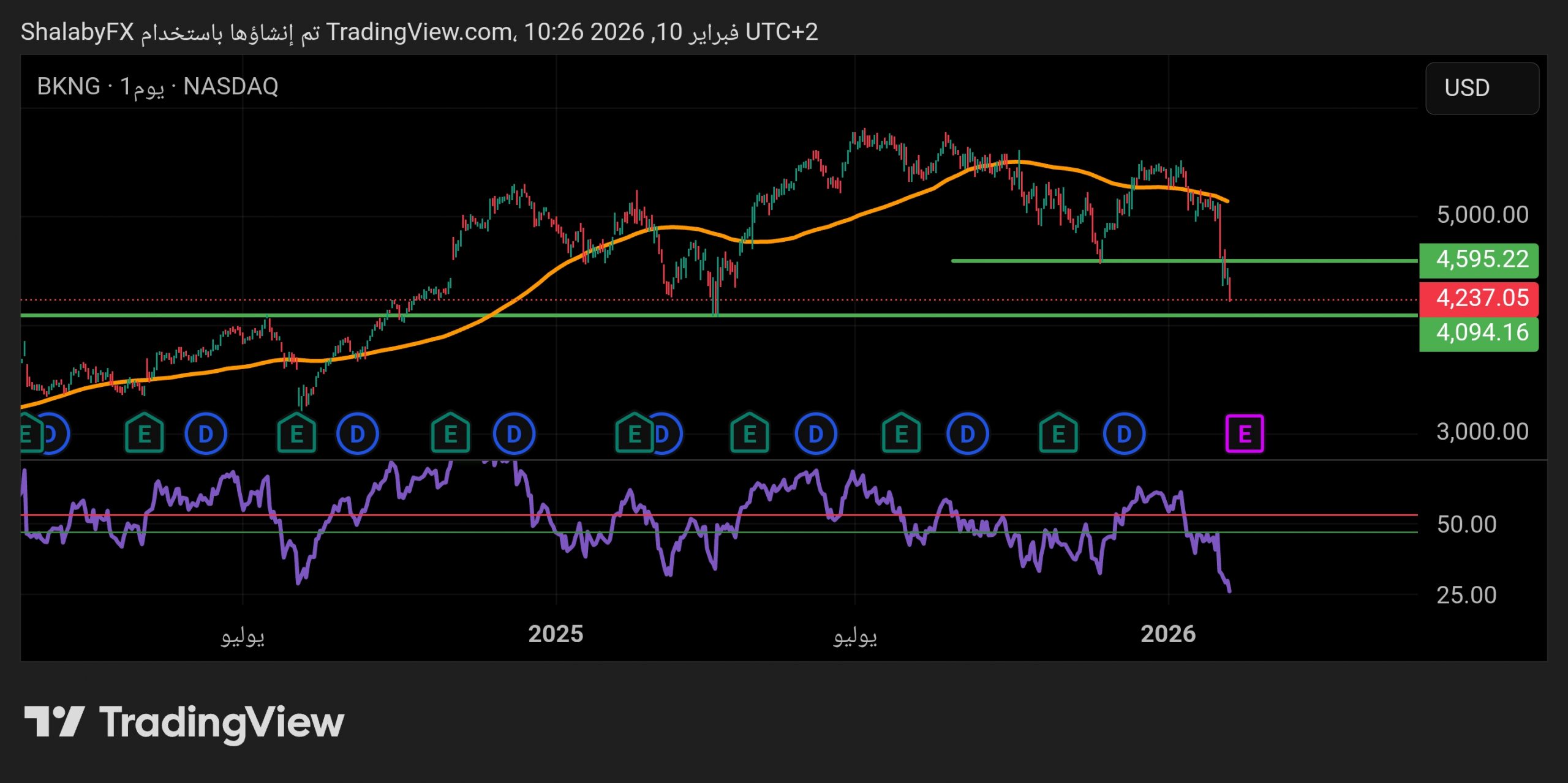Click the 2025 year label on time axis
The image size is (1568, 783).
tap(556, 634)
